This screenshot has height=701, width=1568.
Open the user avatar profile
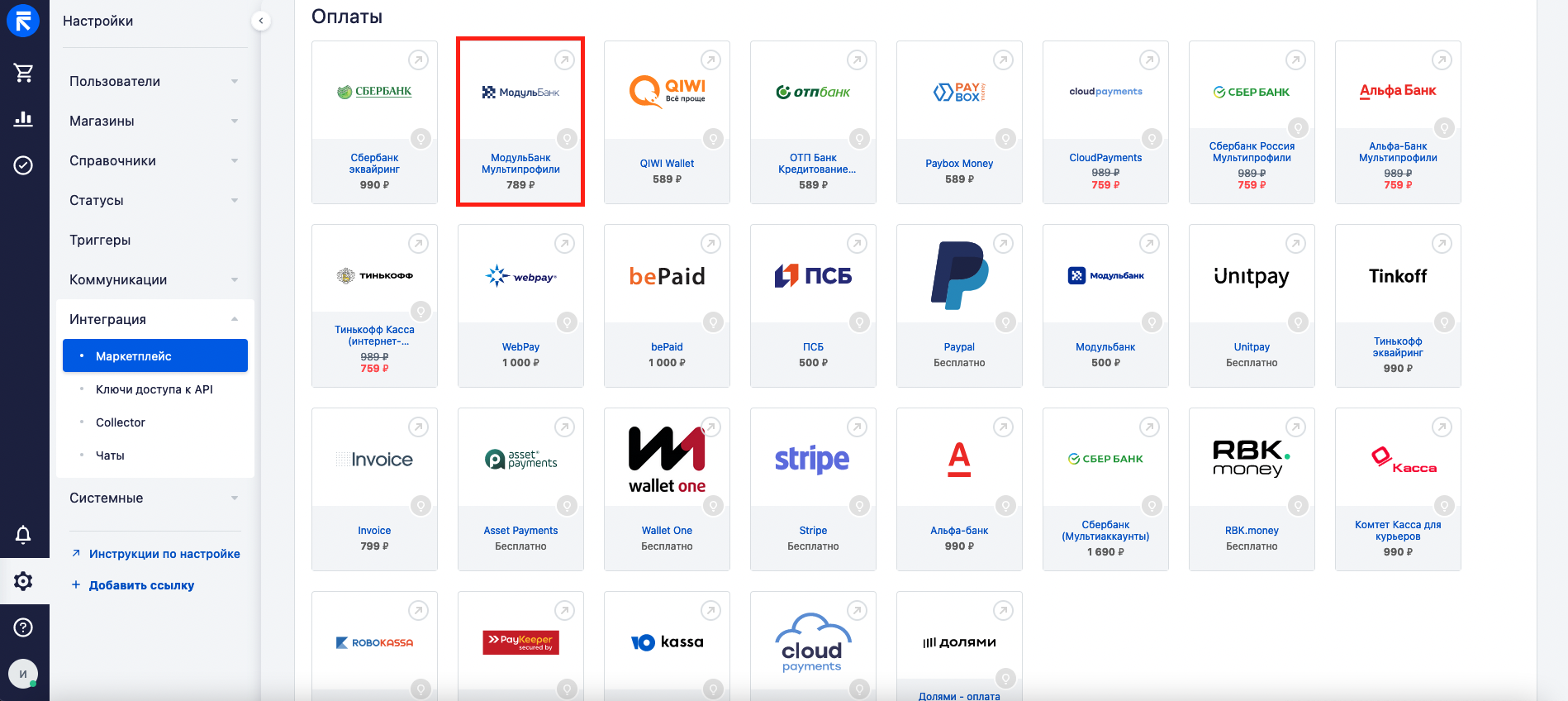(23, 674)
